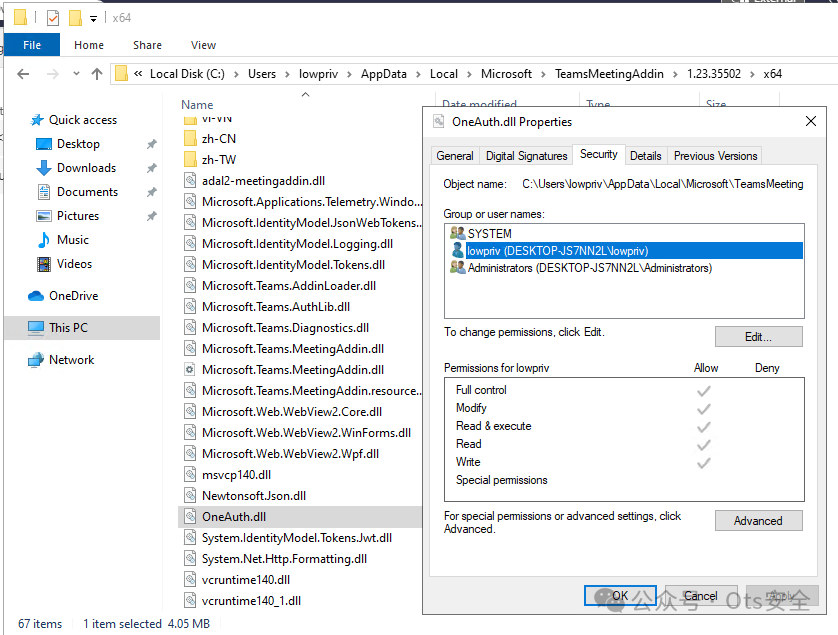Click the Downloads arrow icon in sidebar

(44, 168)
